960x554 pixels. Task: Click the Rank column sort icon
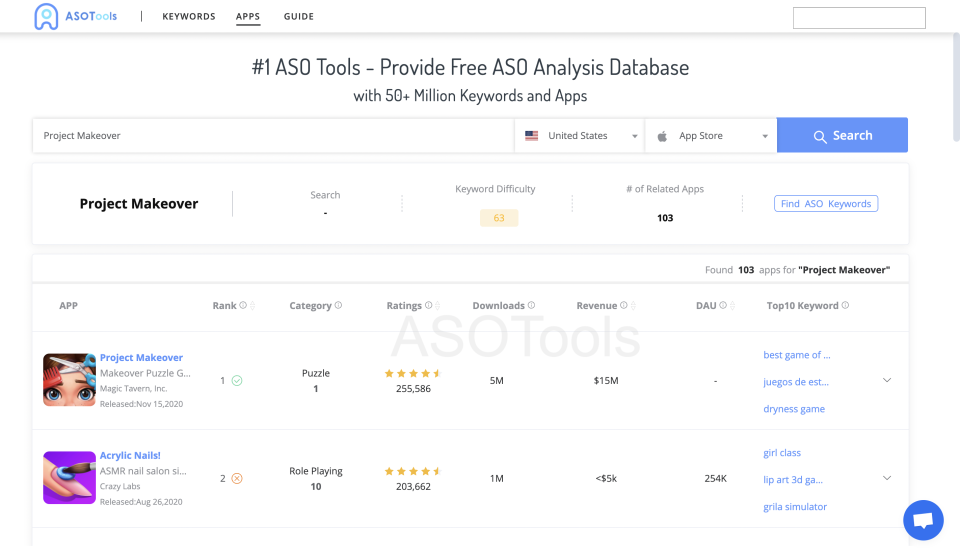[x=253, y=306]
